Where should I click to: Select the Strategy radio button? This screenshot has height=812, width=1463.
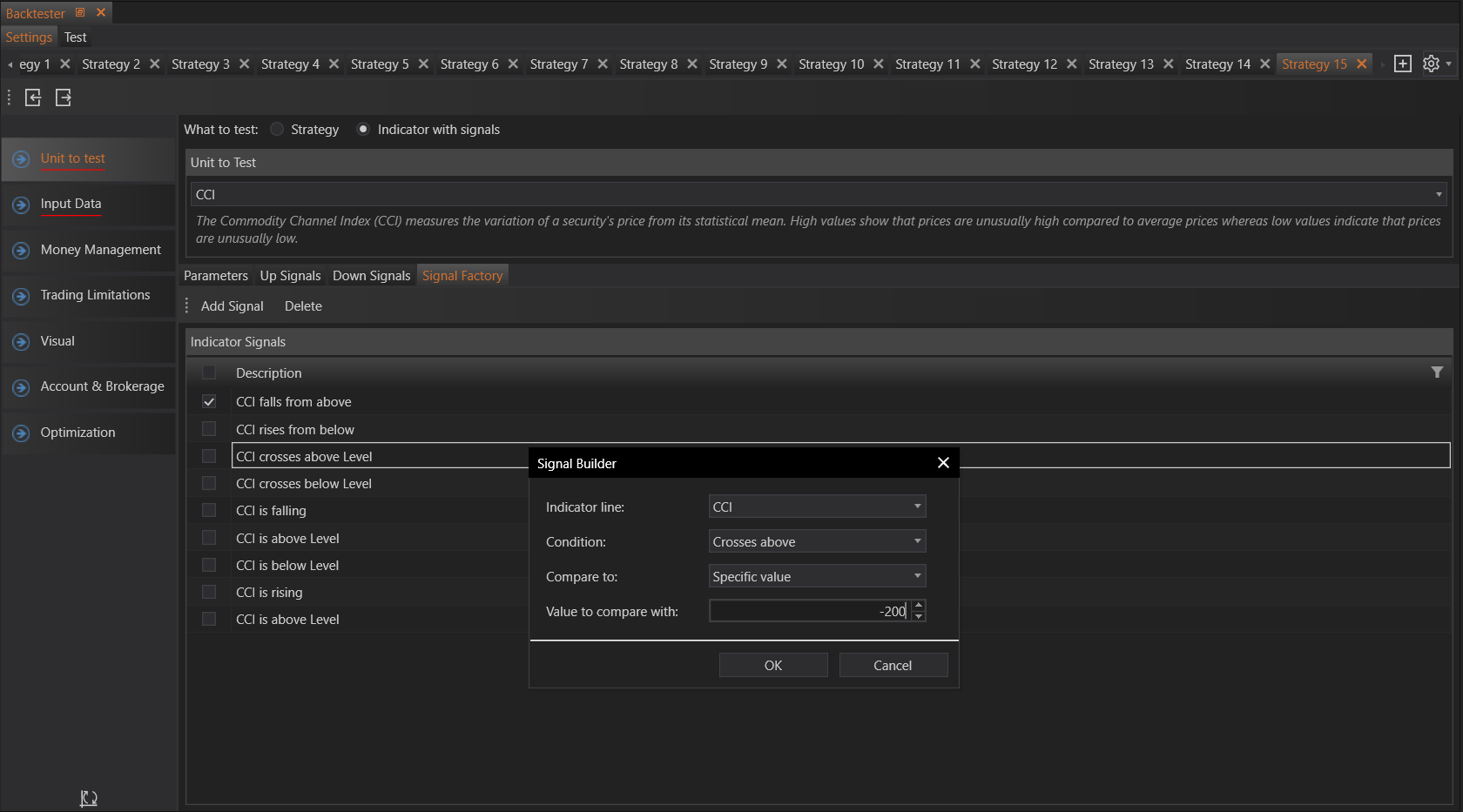[277, 130]
